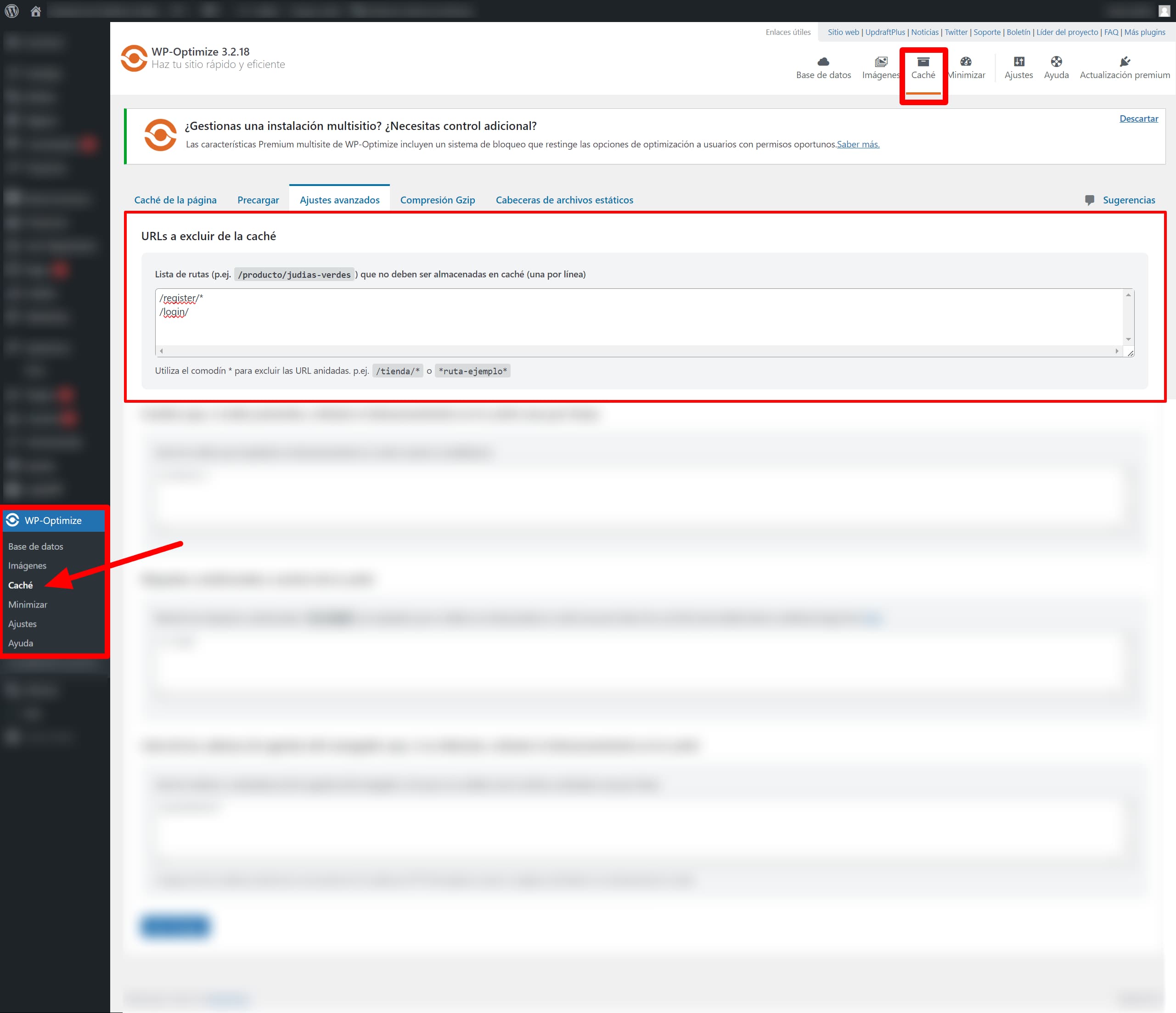Open the Minimizar gauge icon
The image size is (1176, 1013).
tap(965, 61)
